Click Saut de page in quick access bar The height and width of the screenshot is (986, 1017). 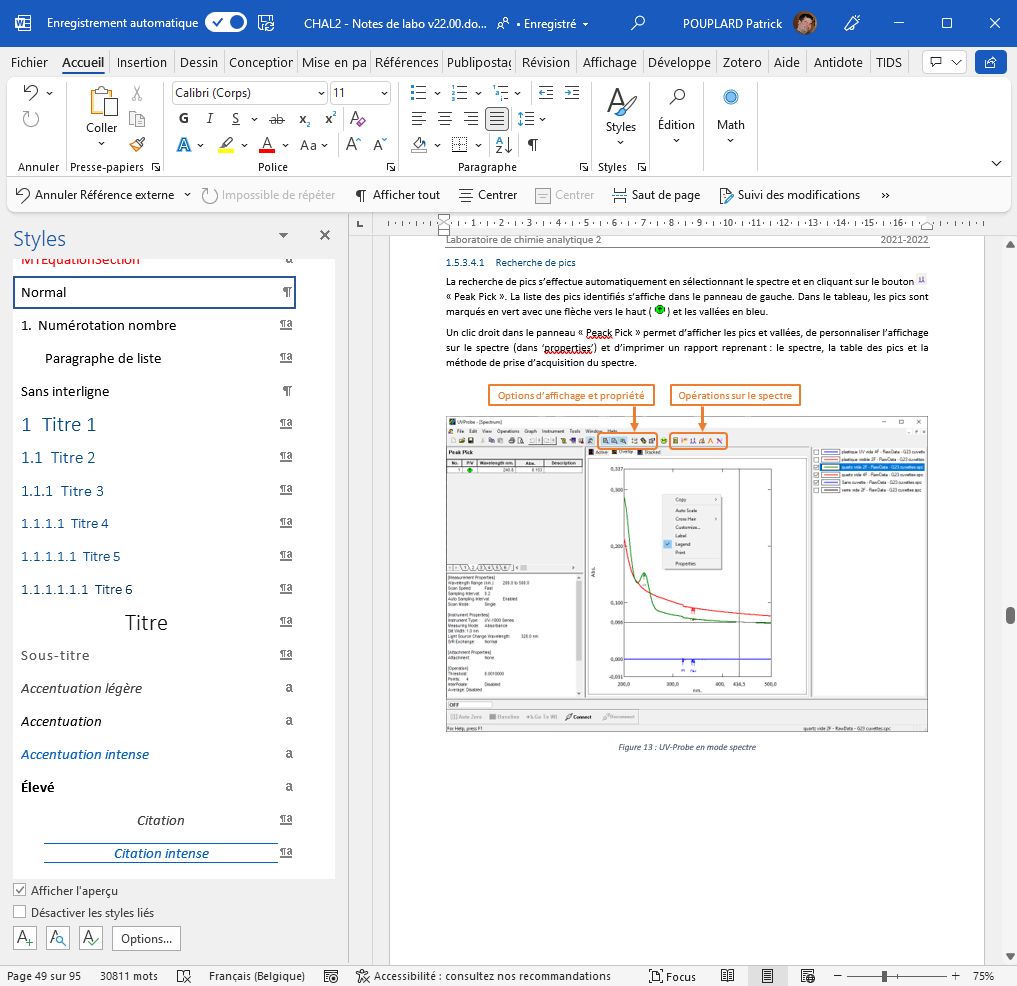(x=656, y=195)
